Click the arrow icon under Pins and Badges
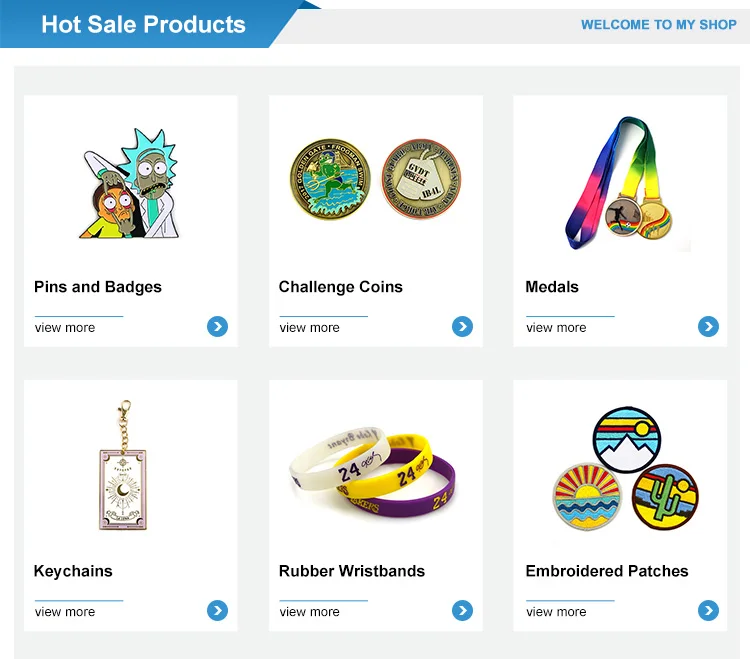This screenshot has height=659, width=750. point(217,327)
